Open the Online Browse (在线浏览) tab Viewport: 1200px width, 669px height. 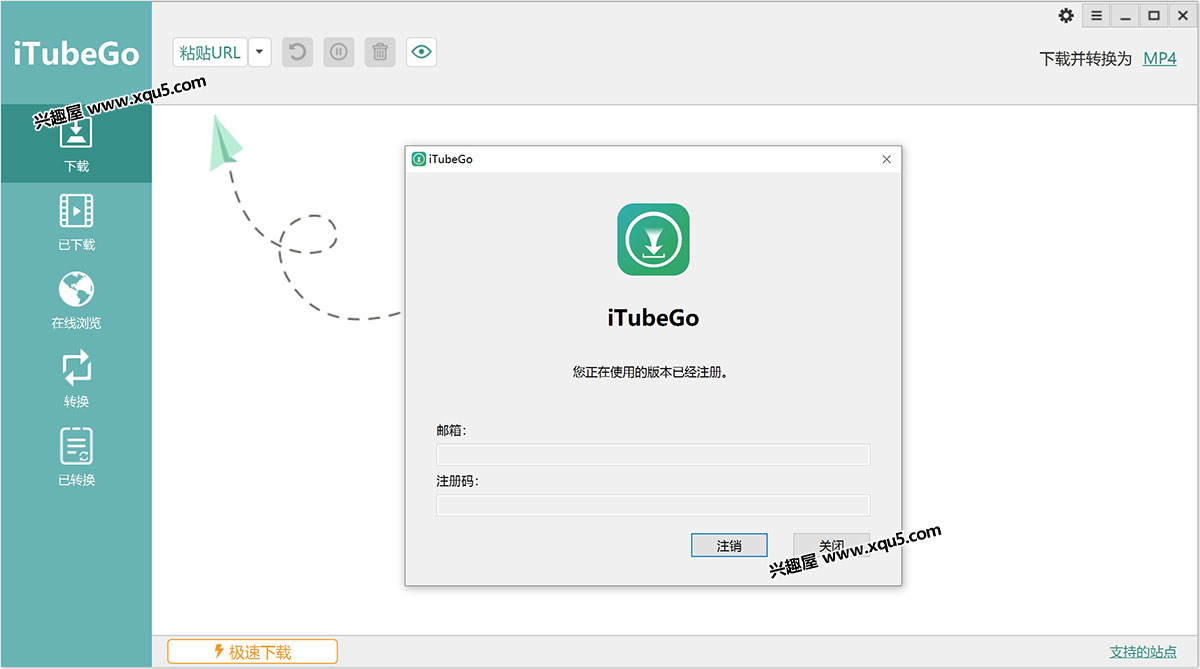(x=76, y=300)
